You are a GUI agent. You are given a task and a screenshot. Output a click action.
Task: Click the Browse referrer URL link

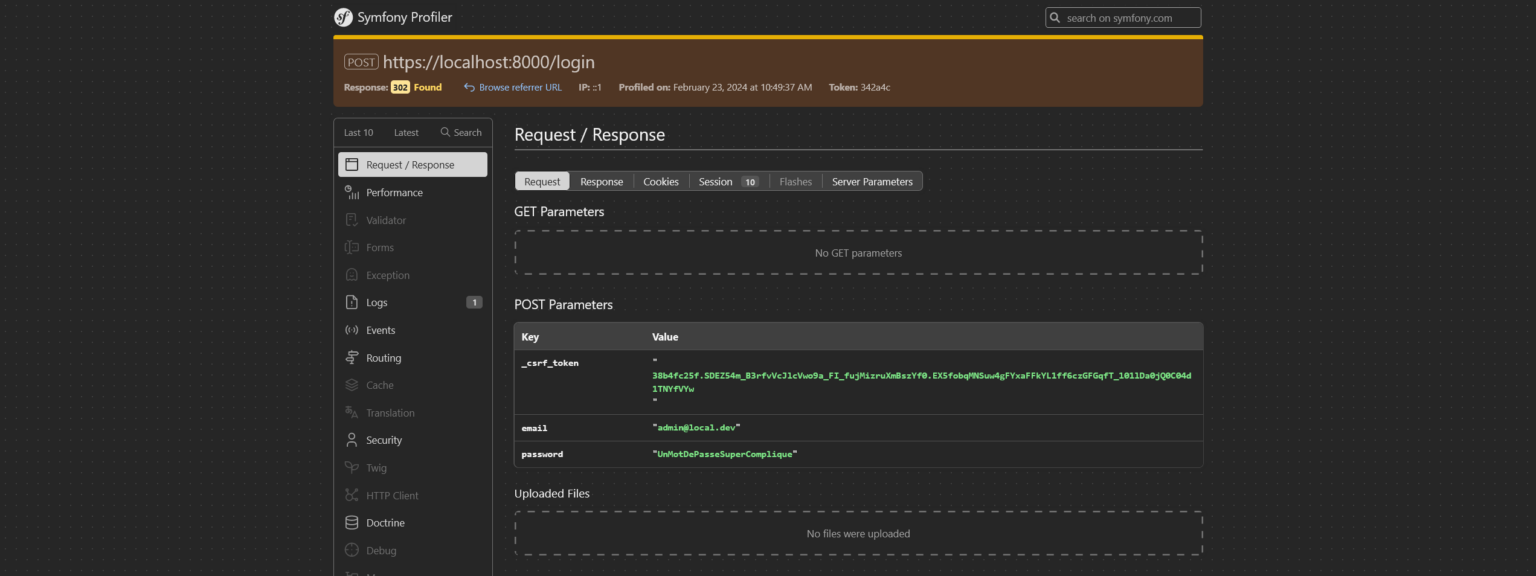(513, 87)
